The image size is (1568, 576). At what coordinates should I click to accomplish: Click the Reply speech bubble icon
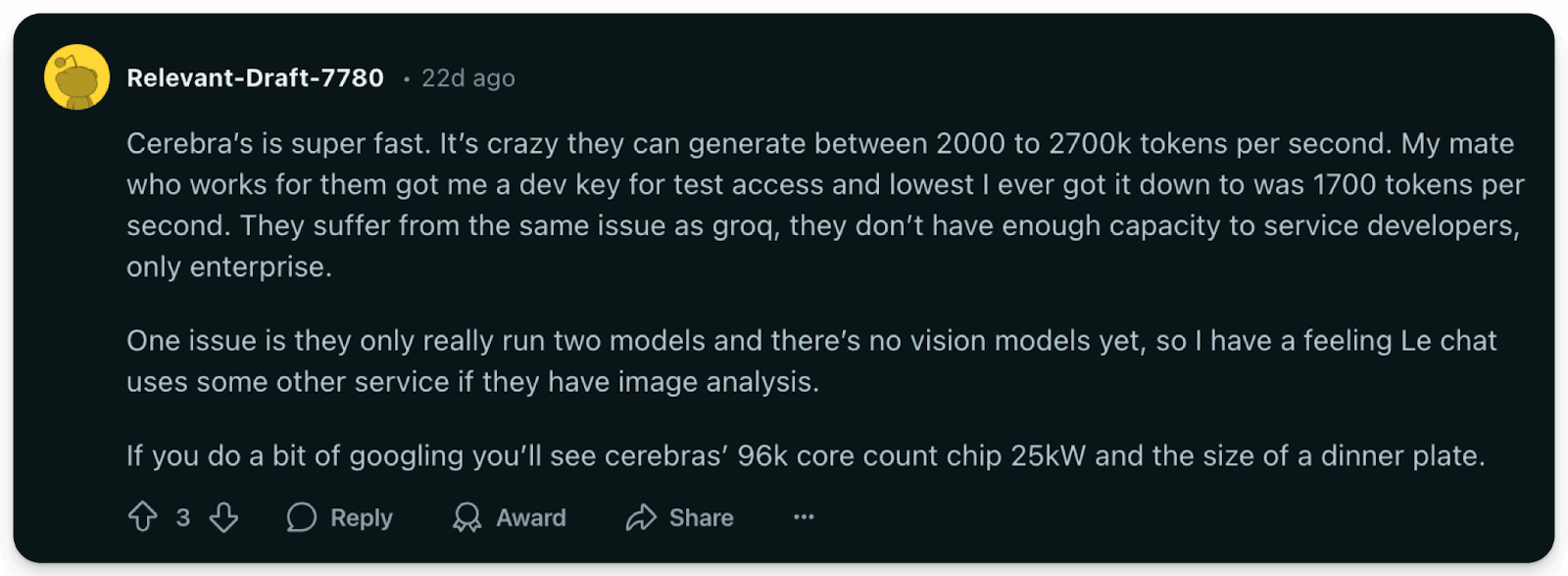click(302, 517)
